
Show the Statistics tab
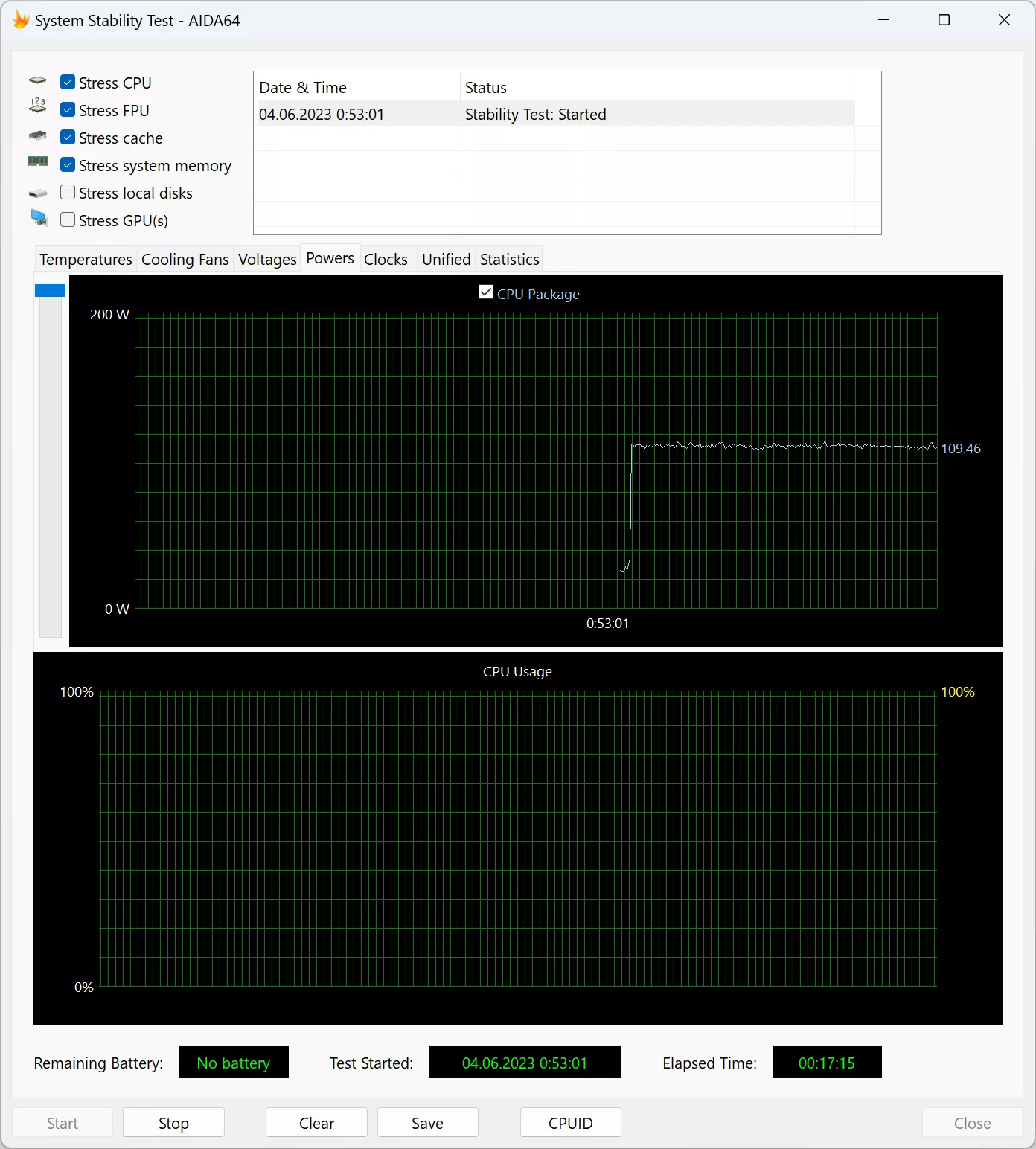(x=510, y=260)
